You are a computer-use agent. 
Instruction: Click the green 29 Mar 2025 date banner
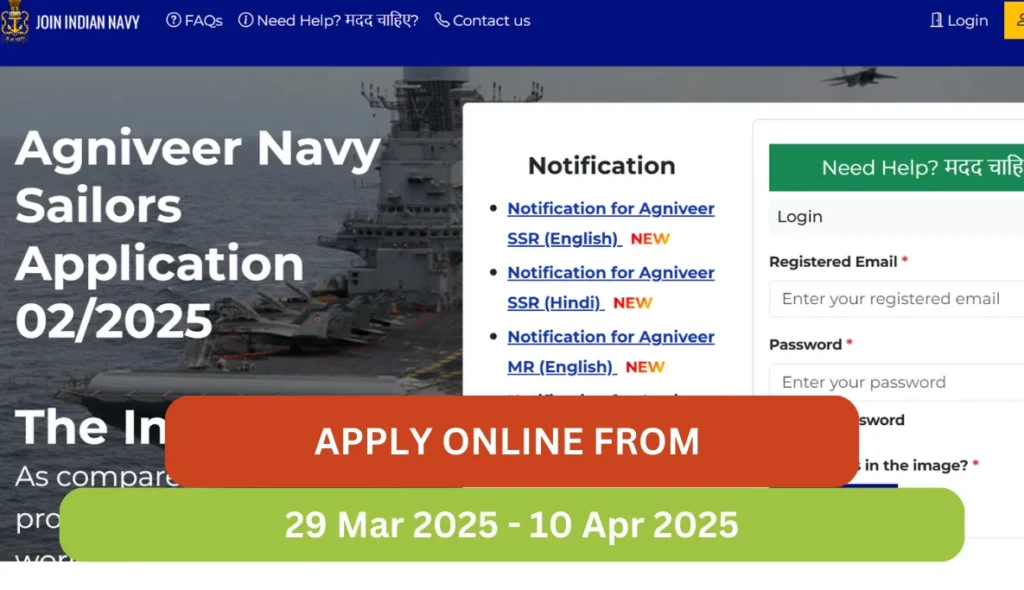511,524
